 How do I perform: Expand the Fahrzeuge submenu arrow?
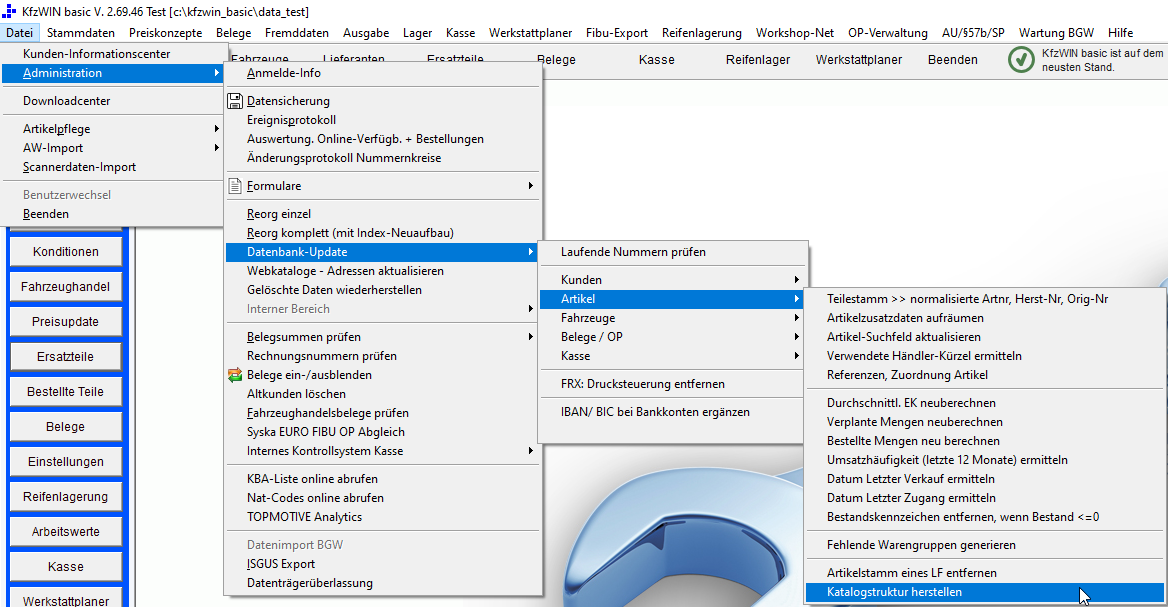796,317
